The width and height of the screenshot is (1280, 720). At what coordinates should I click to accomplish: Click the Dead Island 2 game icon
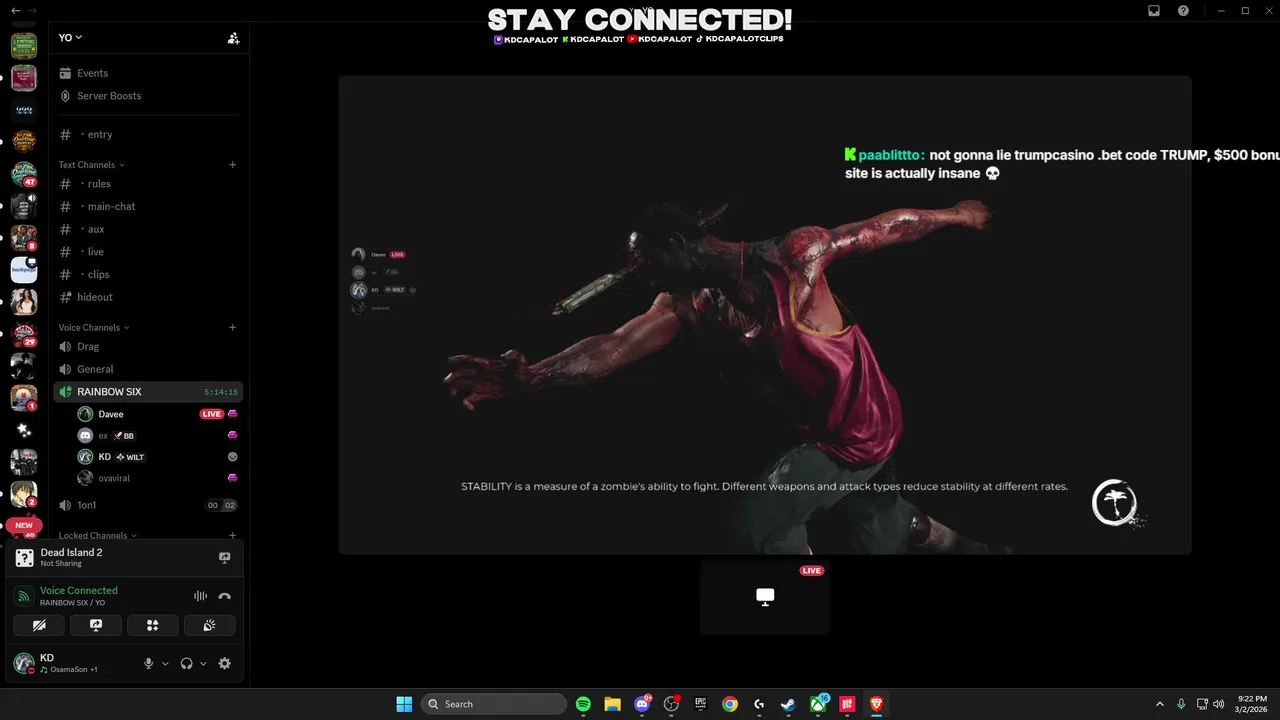click(x=25, y=558)
